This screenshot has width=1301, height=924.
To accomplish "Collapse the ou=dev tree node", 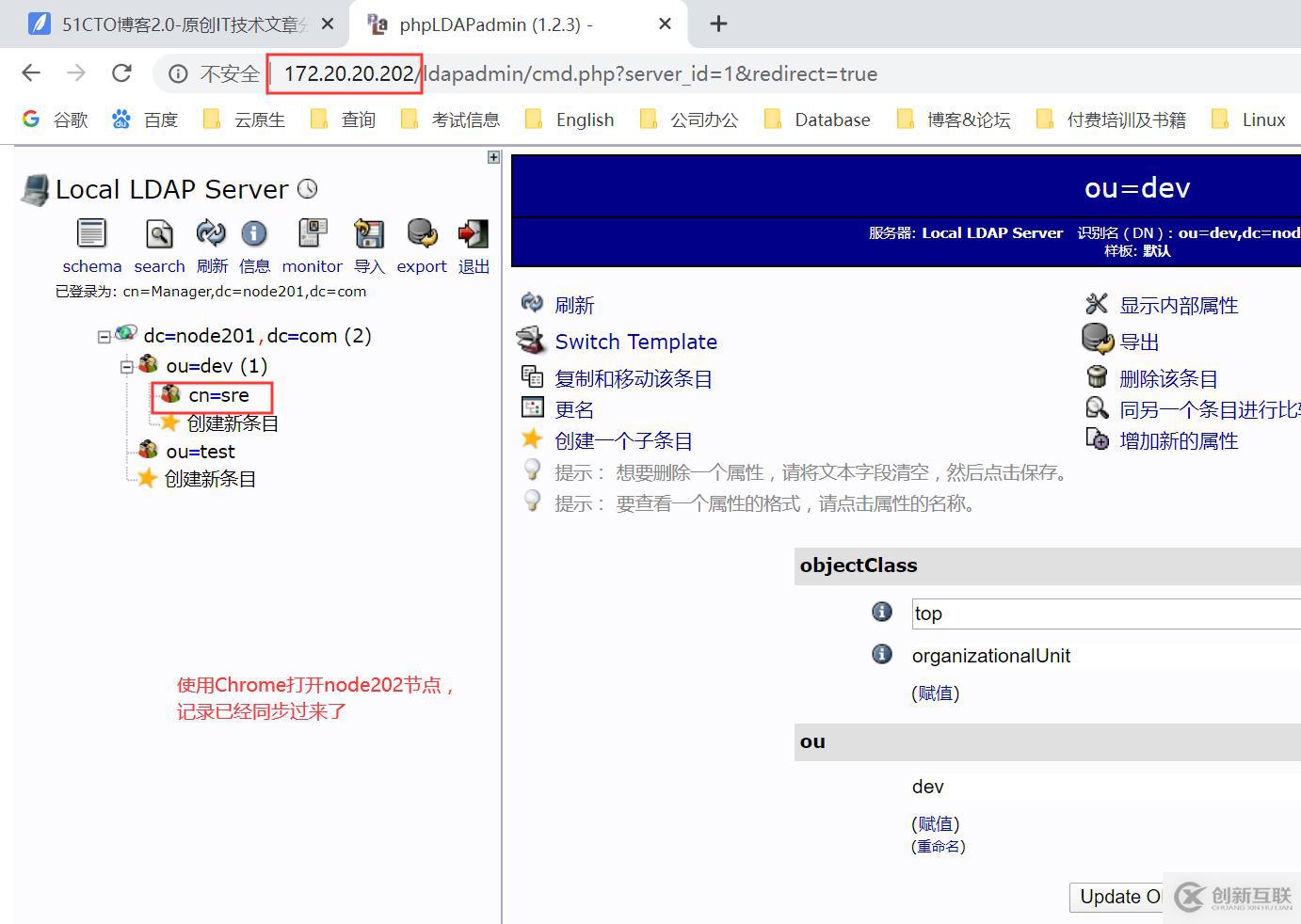I will point(127,366).
